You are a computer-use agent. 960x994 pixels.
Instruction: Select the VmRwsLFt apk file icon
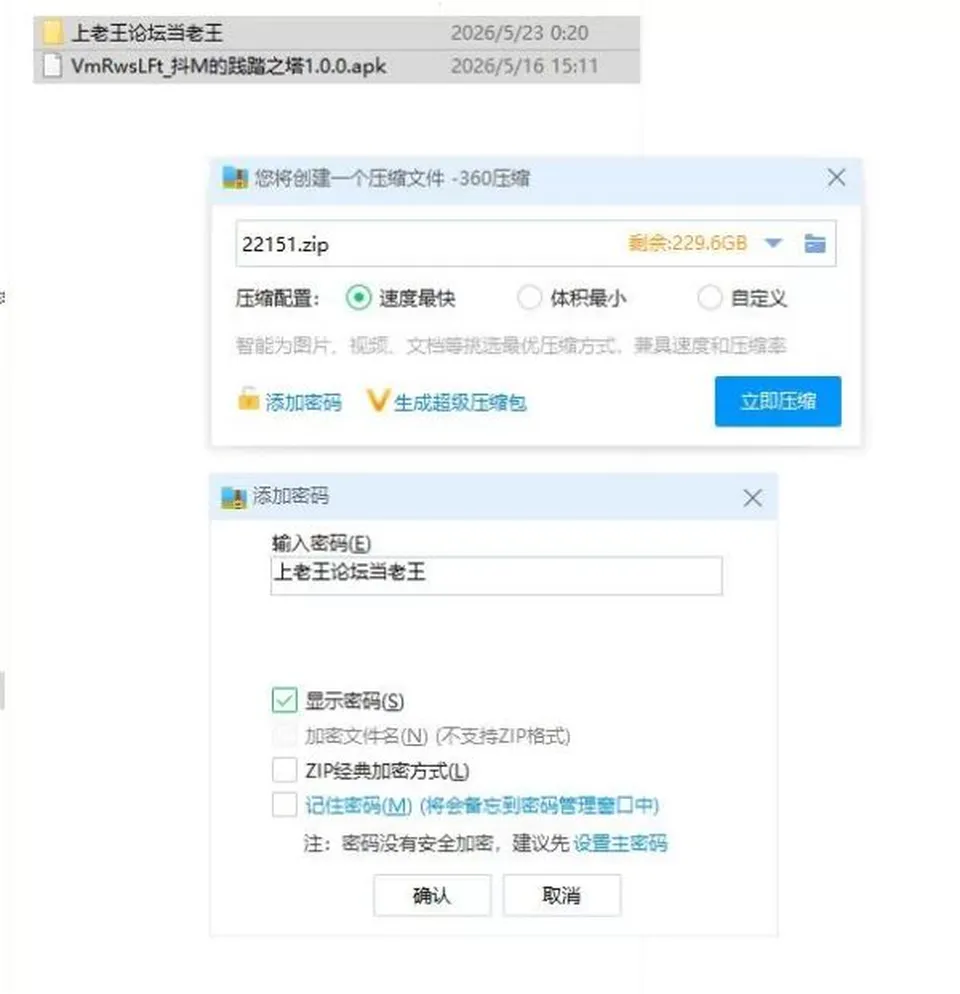(53, 65)
